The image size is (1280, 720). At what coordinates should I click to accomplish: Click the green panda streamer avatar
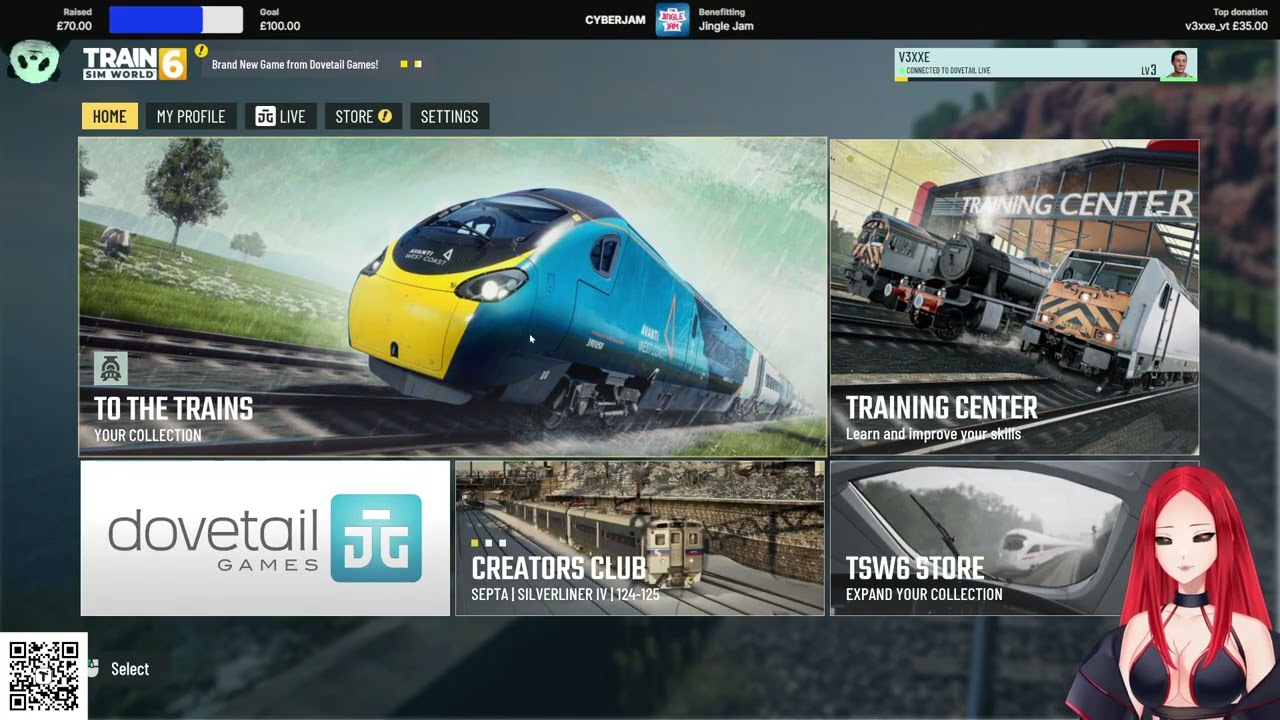tap(35, 62)
